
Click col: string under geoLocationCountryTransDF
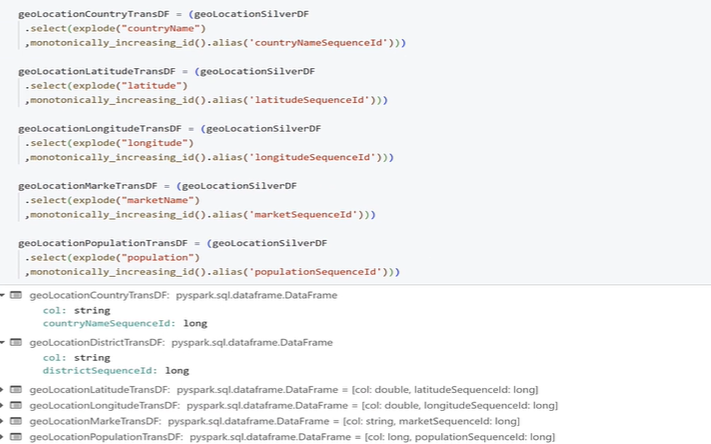tap(76, 311)
